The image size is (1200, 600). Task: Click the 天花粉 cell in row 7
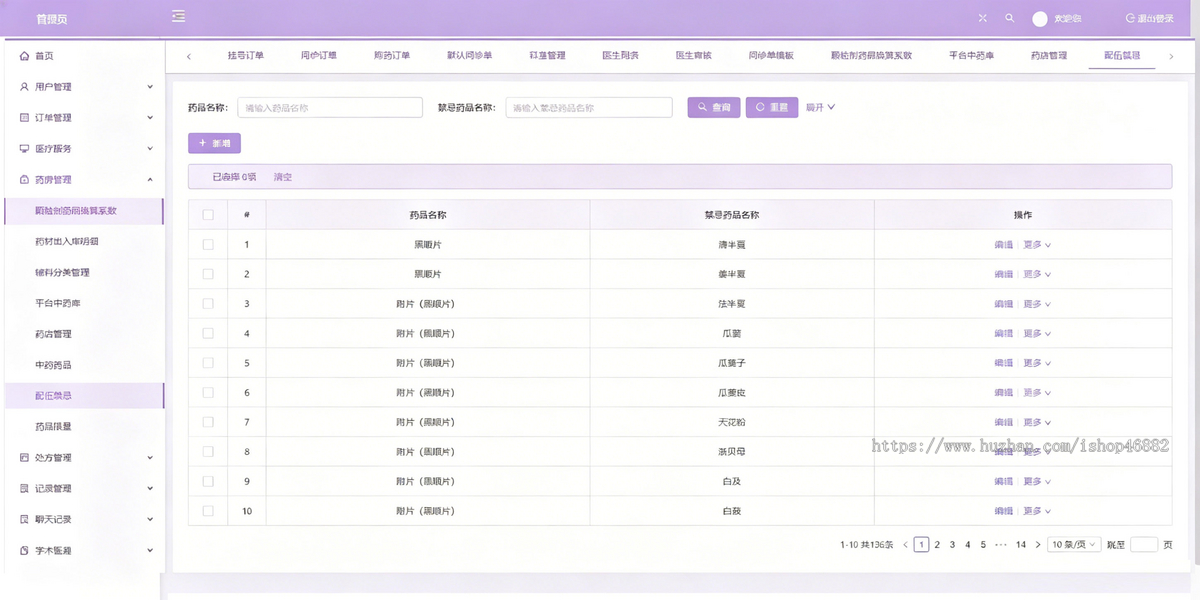click(x=733, y=422)
